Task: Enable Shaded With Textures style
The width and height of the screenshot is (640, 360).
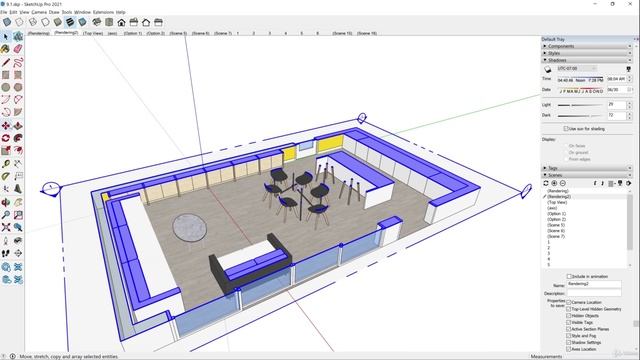Action: pos(70,22)
